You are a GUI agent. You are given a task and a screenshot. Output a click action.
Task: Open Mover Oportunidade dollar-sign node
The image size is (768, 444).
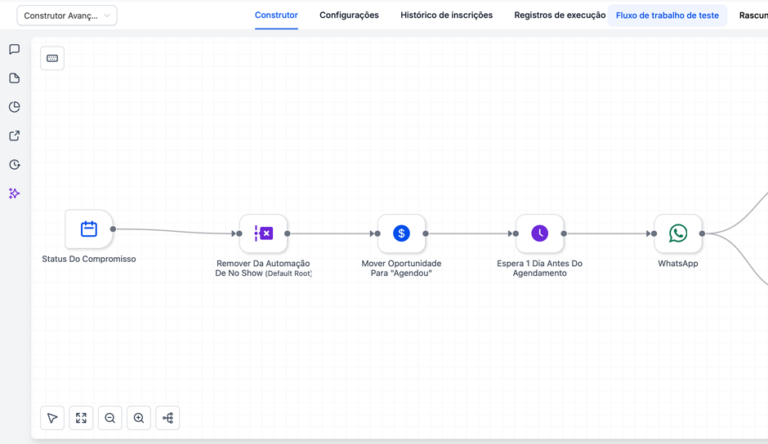[401, 233]
